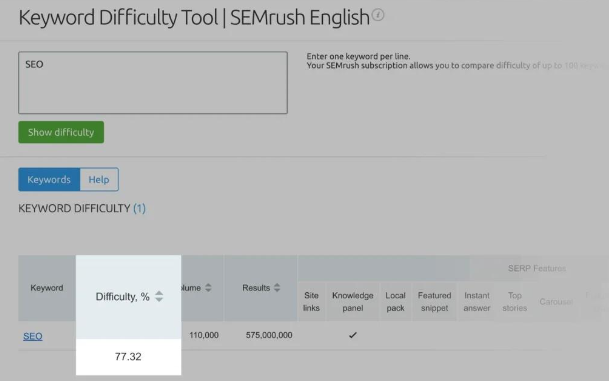Click the Difficulty, % column header label
Screen dimensions: 609x381
122,297
